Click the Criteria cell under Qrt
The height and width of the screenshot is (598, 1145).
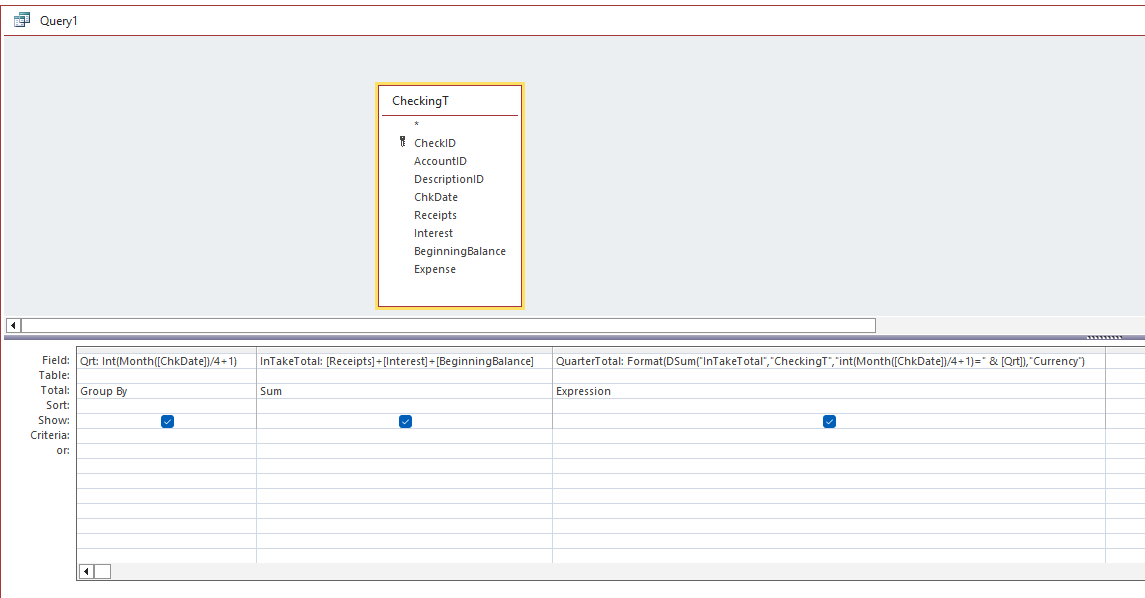(x=166, y=435)
